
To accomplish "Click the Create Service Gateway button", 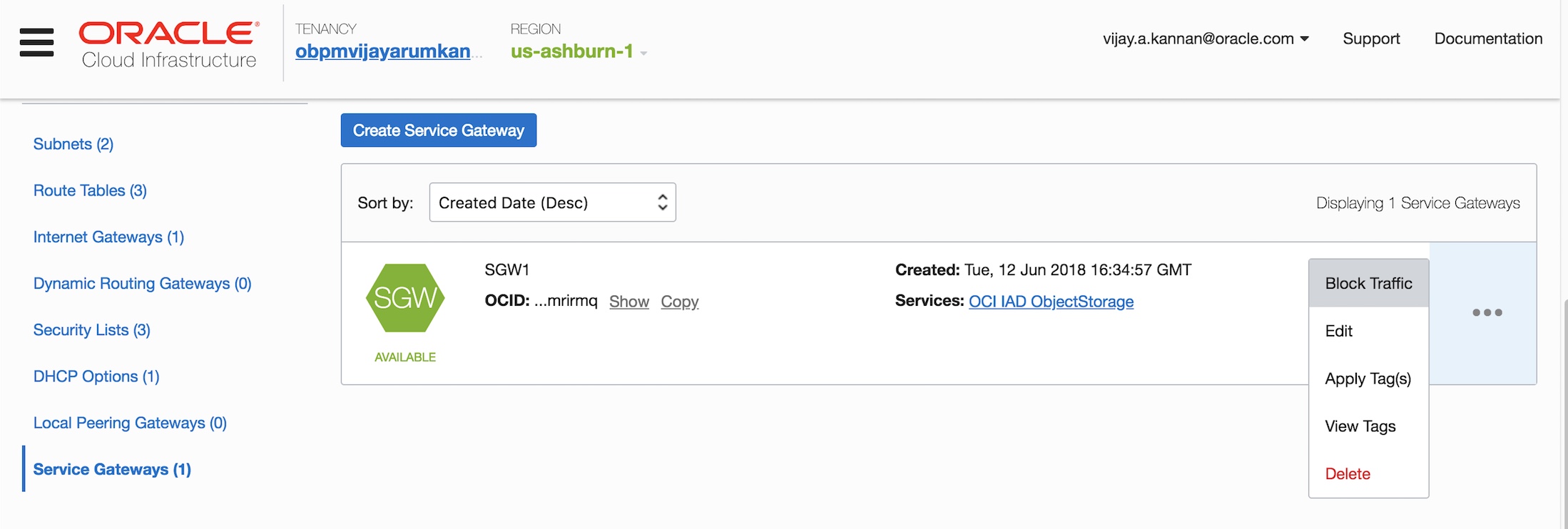I will (438, 130).
